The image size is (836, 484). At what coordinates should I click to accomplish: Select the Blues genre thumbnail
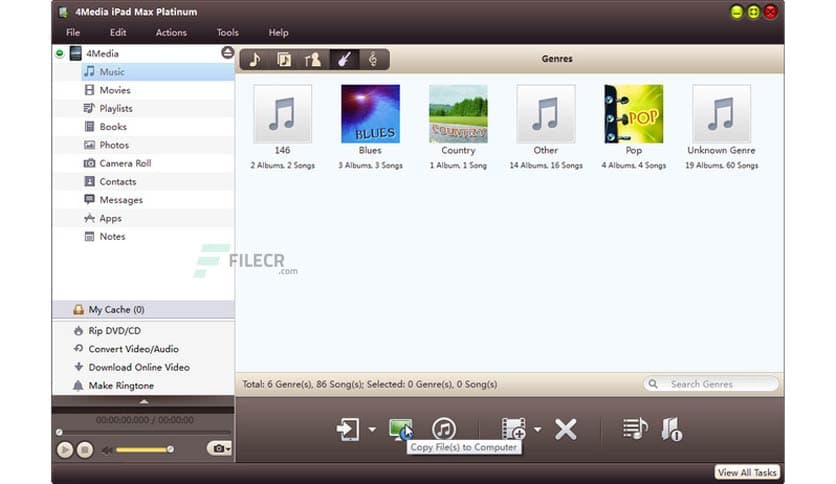(371, 114)
